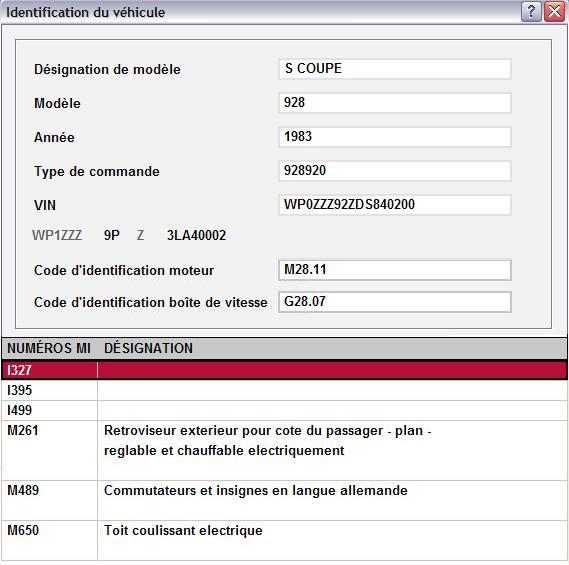Image resolution: width=569 pixels, height=565 pixels.
Task: Click Commutateurs et insignes en langue allemande
Action: [x=256, y=491]
